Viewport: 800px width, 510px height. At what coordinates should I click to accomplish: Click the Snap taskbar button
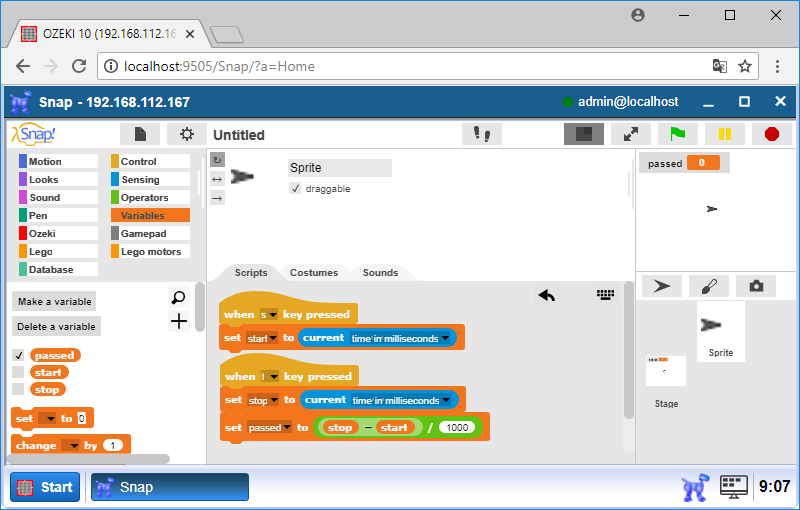tap(170, 487)
